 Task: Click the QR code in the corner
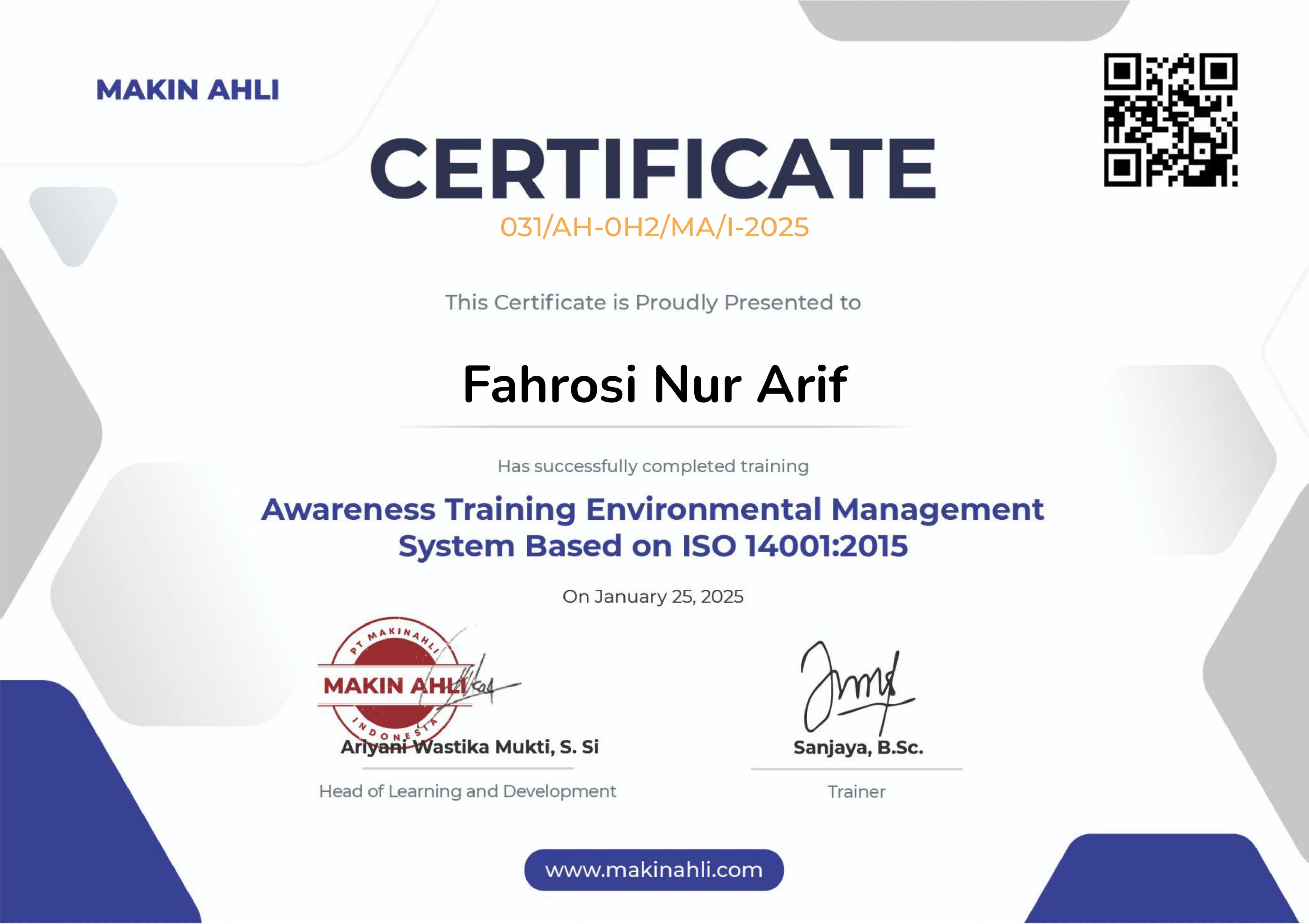pos(1171,120)
